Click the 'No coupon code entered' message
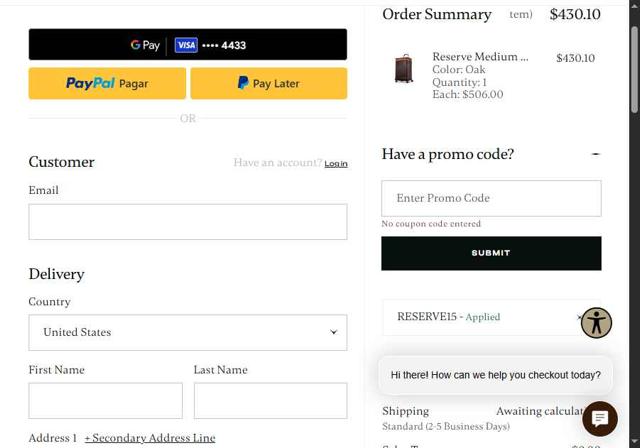Viewport: 640px width, 448px height. [x=431, y=224]
